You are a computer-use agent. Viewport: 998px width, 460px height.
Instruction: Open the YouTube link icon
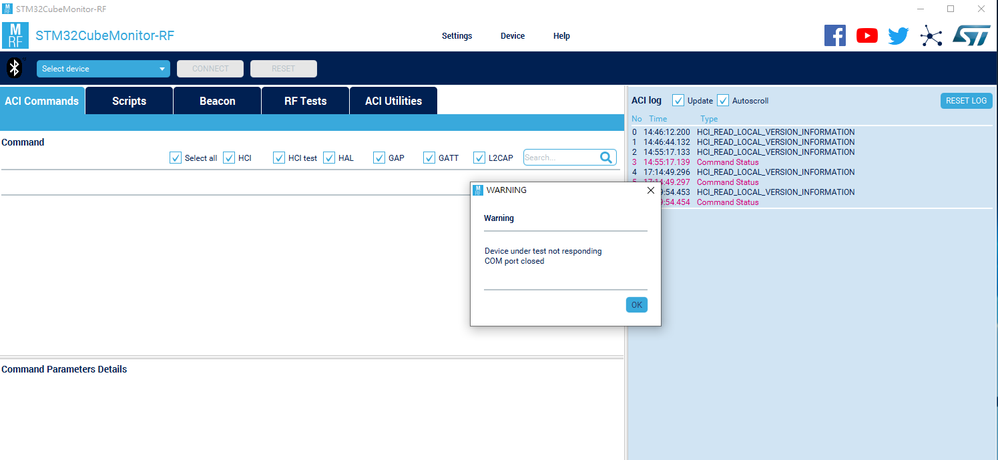[x=867, y=36]
